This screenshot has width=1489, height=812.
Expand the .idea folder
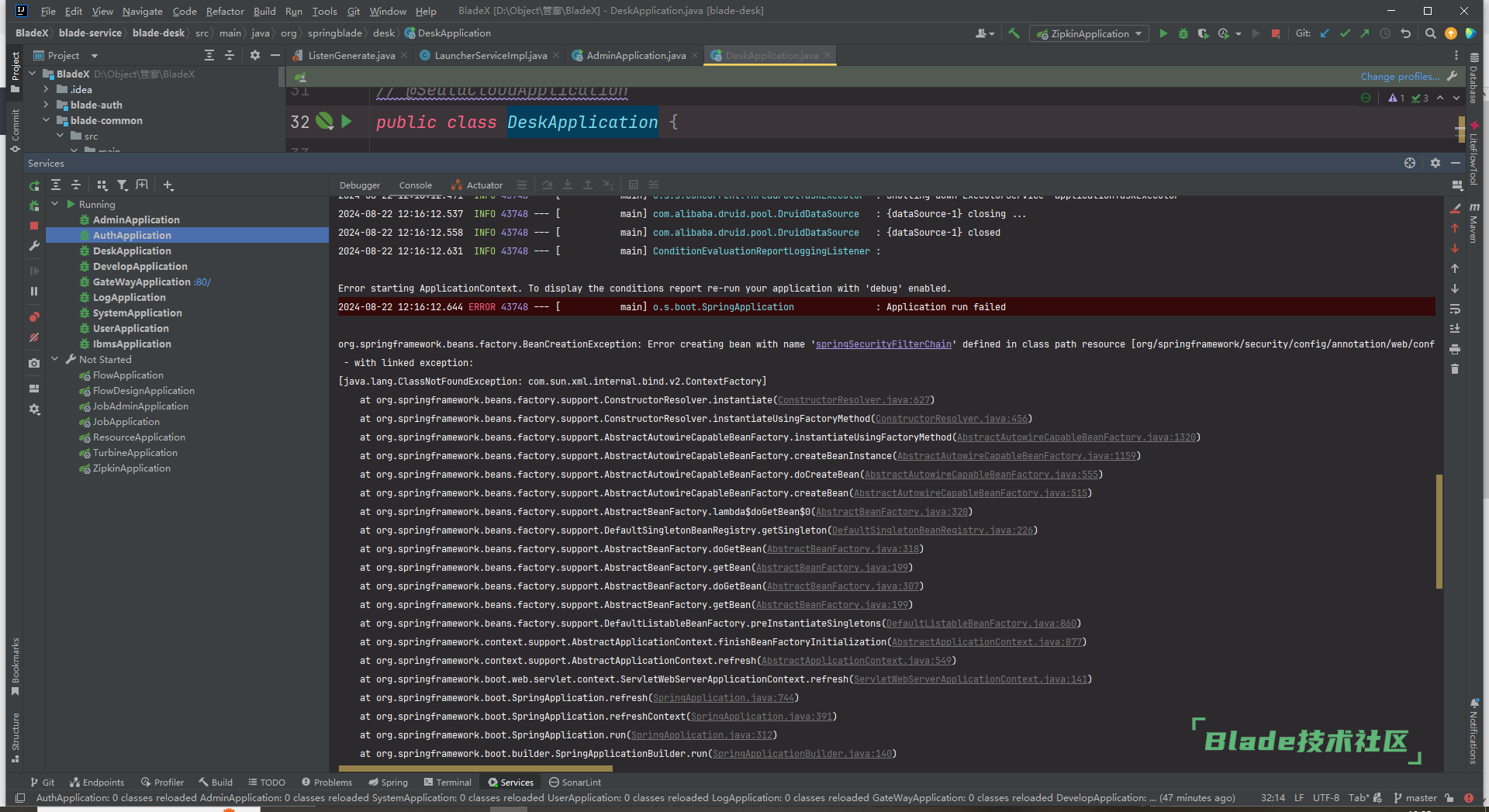click(46, 89)
